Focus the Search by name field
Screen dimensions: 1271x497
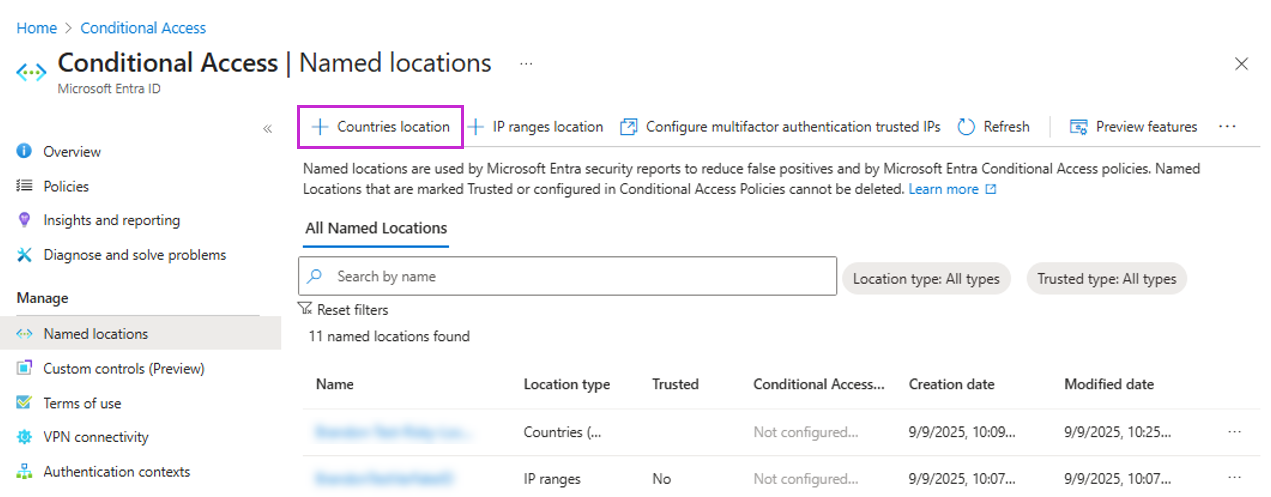pos(568,276)
